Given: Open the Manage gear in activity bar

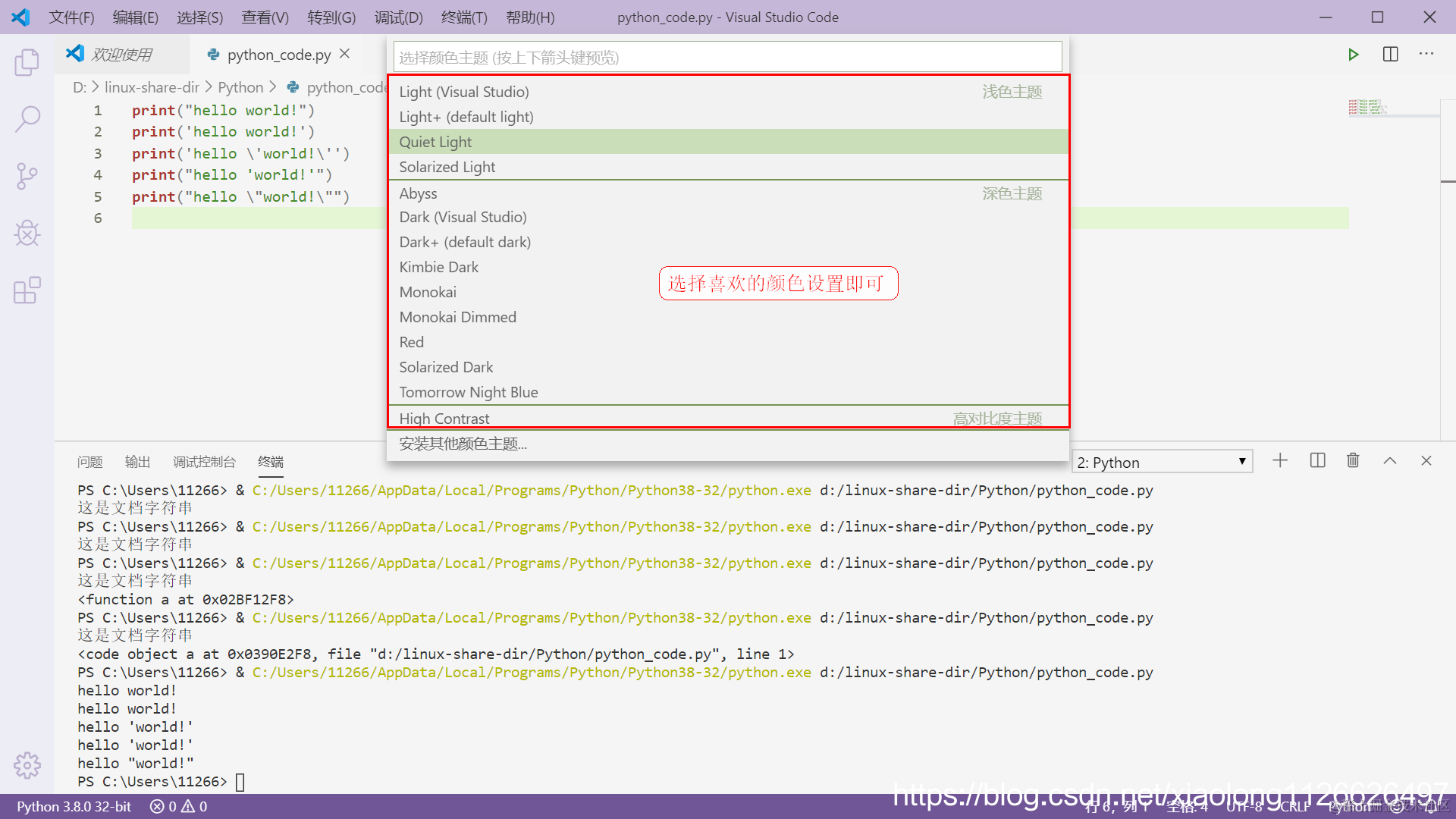Looking at the screenshot, I should coord(27,765).
